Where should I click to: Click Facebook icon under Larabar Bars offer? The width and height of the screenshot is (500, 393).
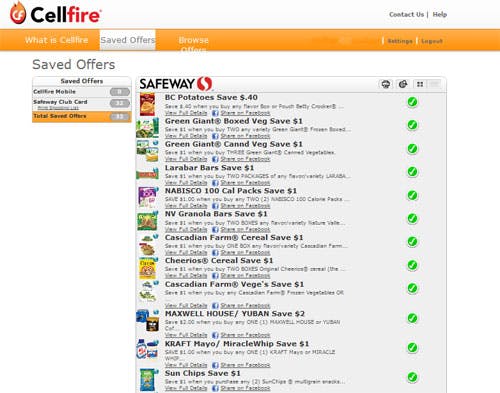point(215,183)
